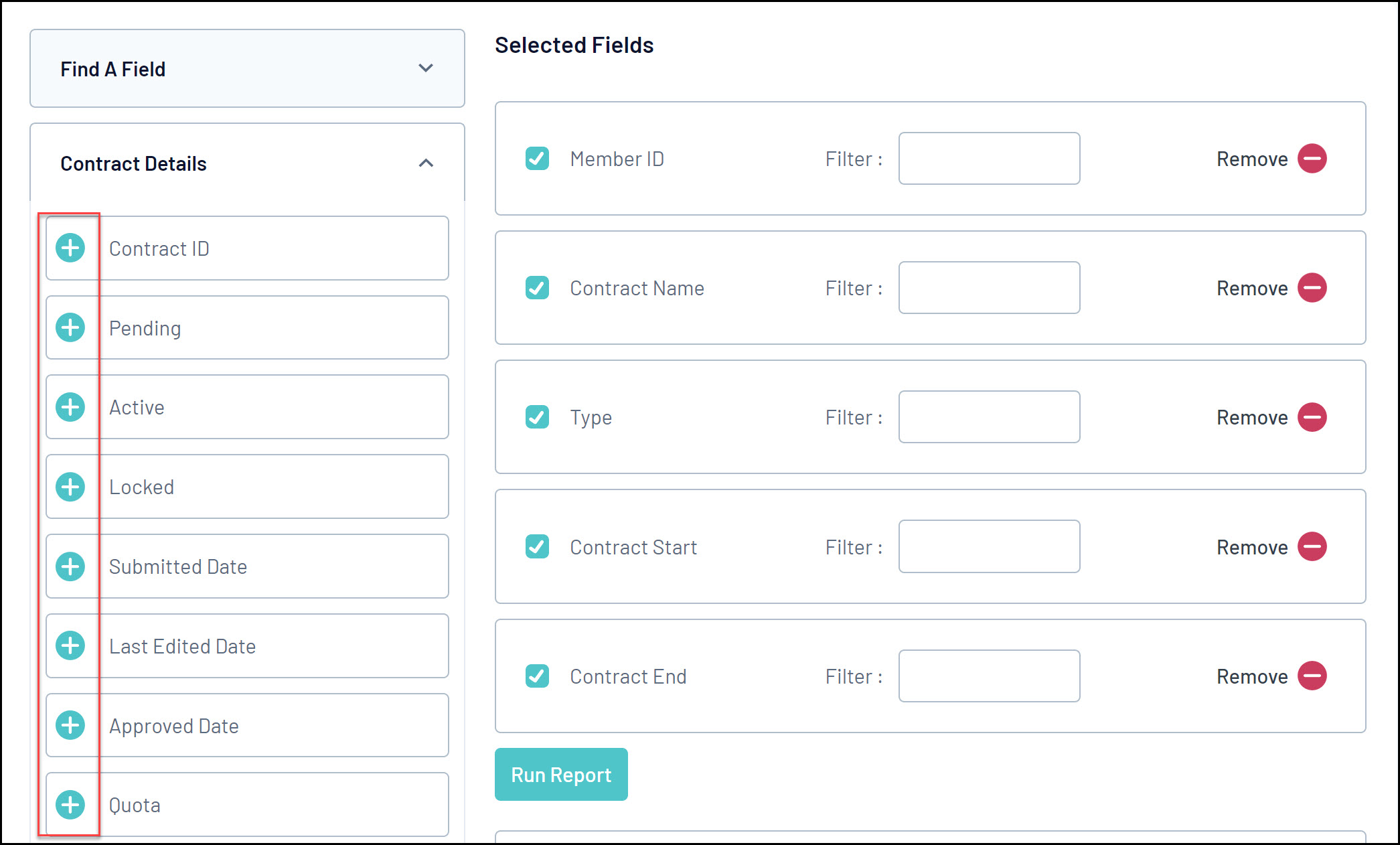
Task: Add the Contract ID field with plus icon
Action: (70, 248)
